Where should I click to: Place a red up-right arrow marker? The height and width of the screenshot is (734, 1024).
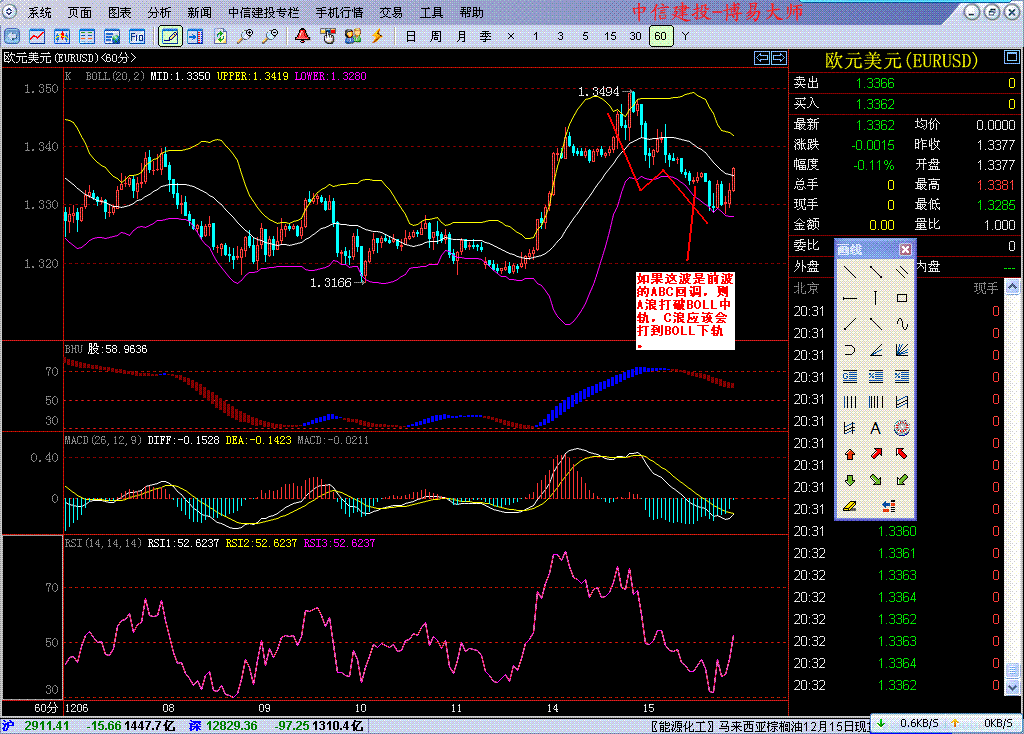coord(876,454)
